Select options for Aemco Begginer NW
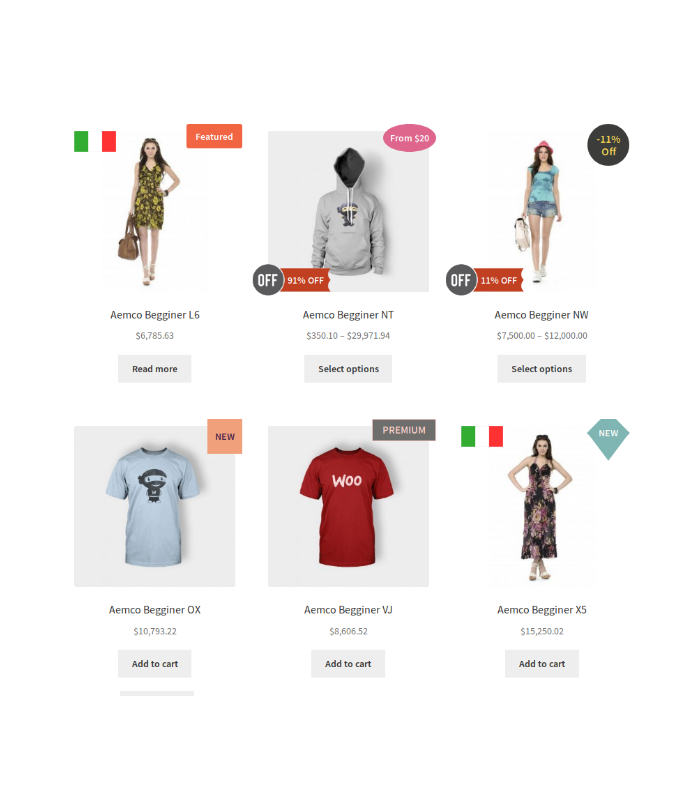Screen dimensions: 700x800 click(541, 369)
